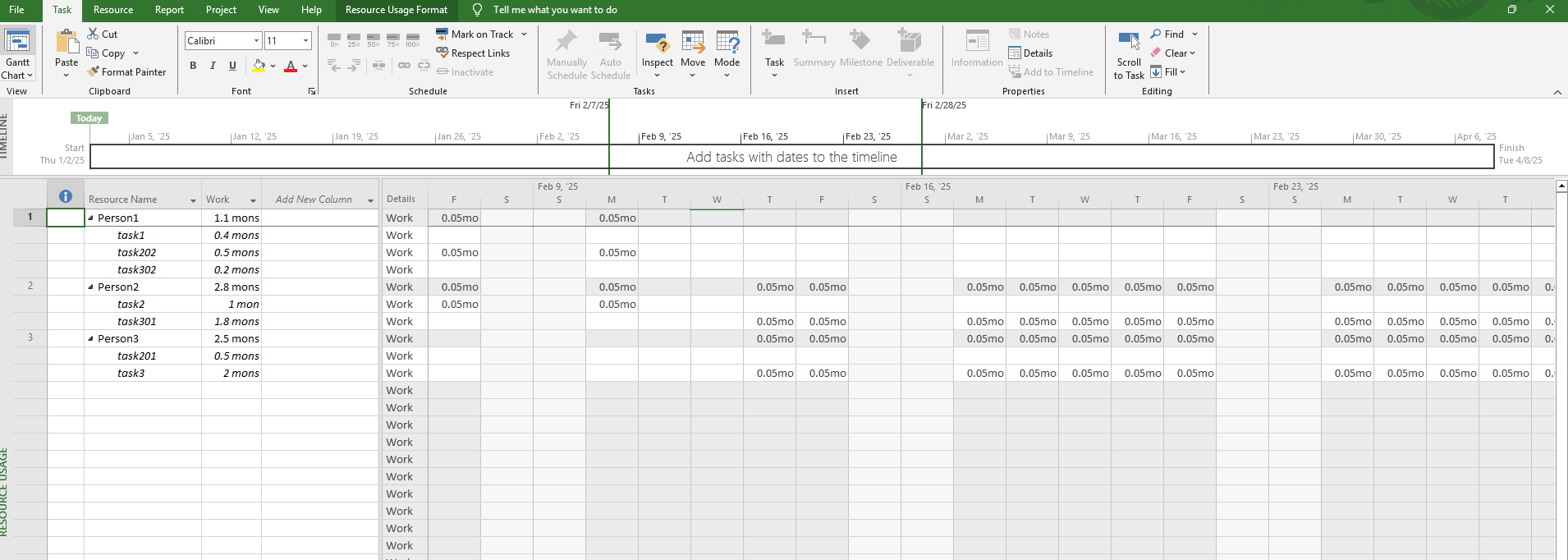Image resolution: width=1568 pixels, height=560 pixels.
Task: Switch to the Resource ribbon tab
Action: click(x=113, y=10)
